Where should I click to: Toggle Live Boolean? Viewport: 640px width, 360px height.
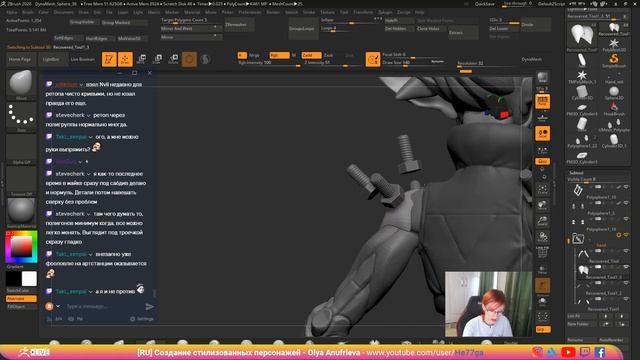(x=83, y=59)
